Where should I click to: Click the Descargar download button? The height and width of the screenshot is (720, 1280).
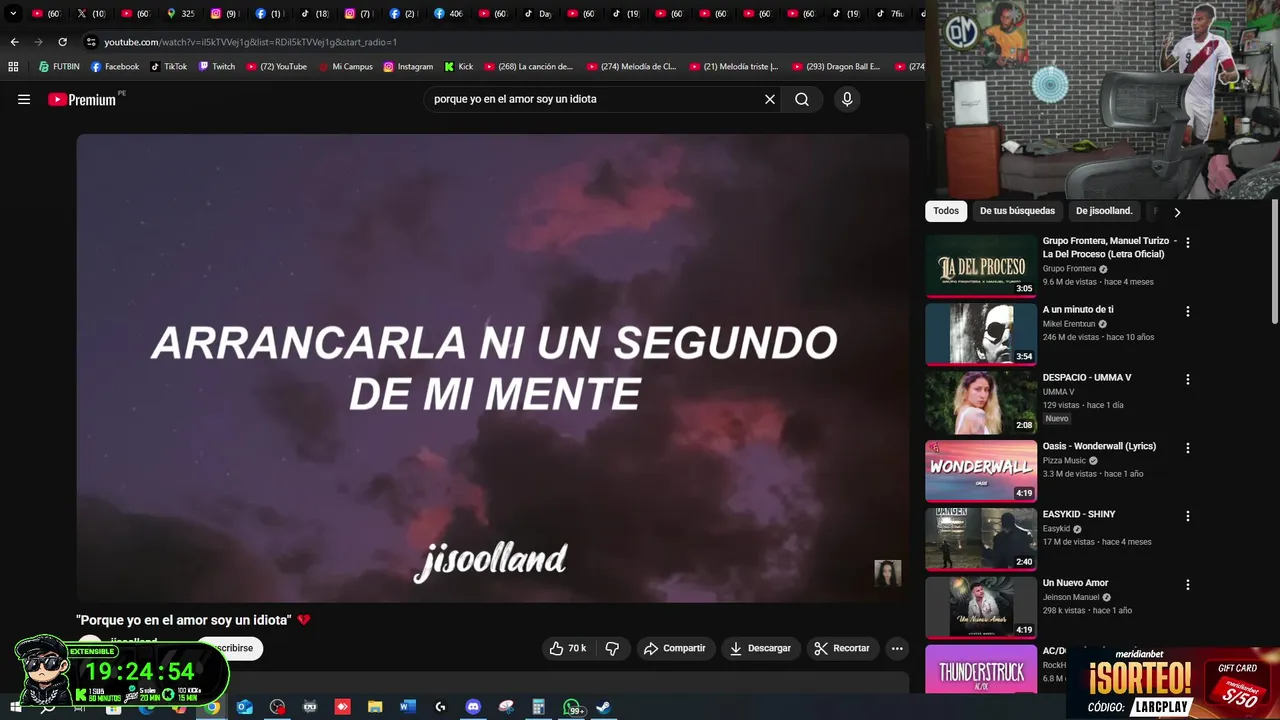tap(760, 648)
